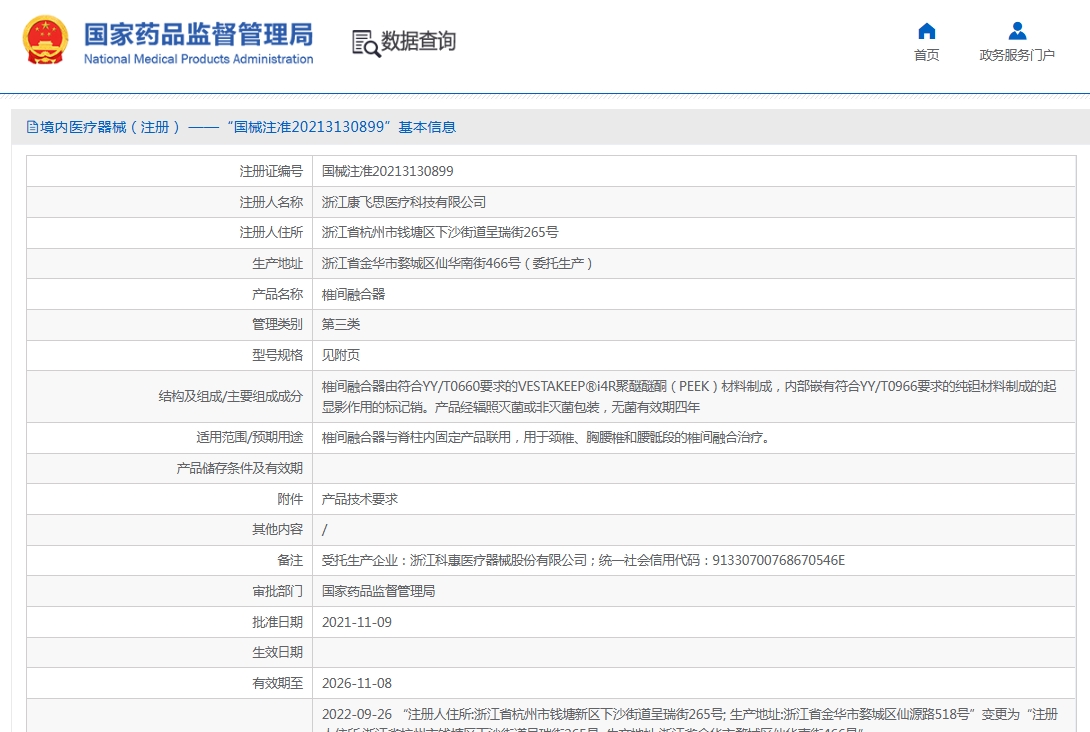Click the 附件 label
This screenshot has height=732, width=1090.
pos(290,499)
